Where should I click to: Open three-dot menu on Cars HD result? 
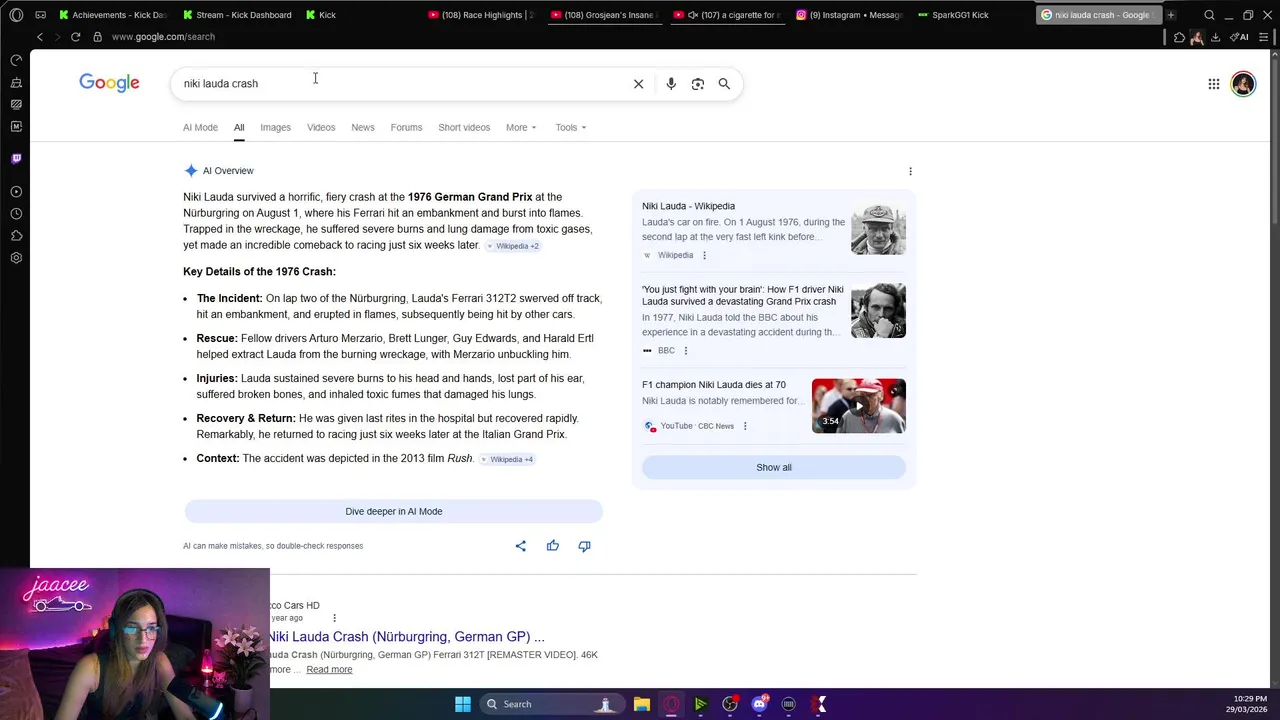pos(334,618)
